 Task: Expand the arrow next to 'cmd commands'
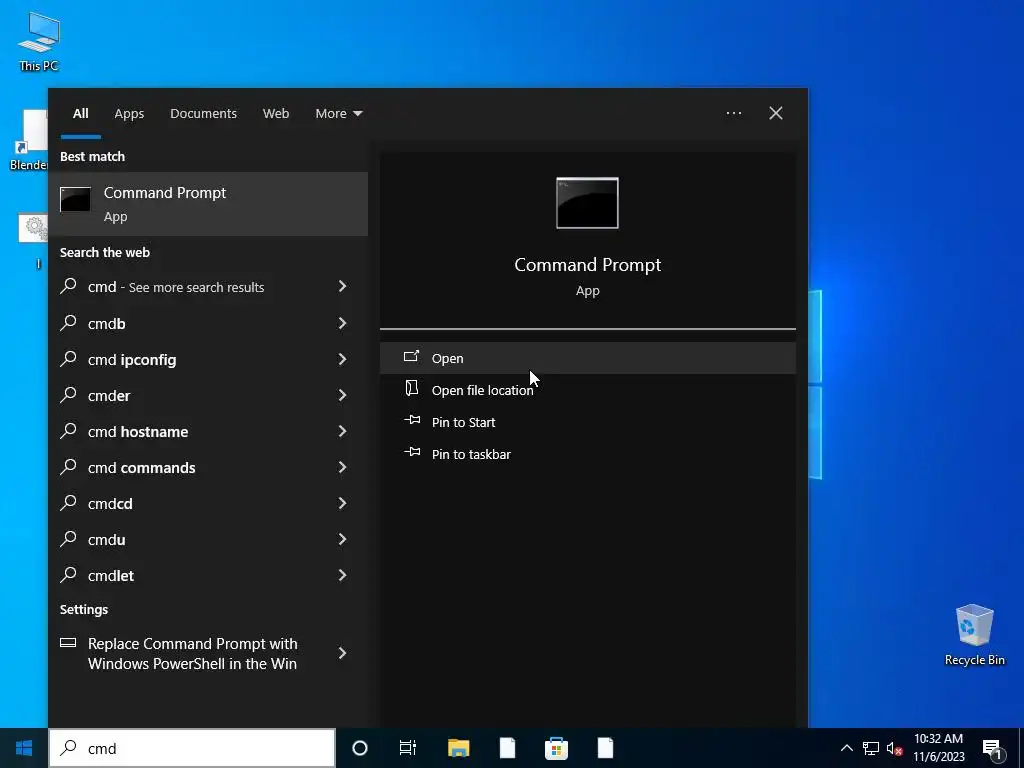(342, 466)
